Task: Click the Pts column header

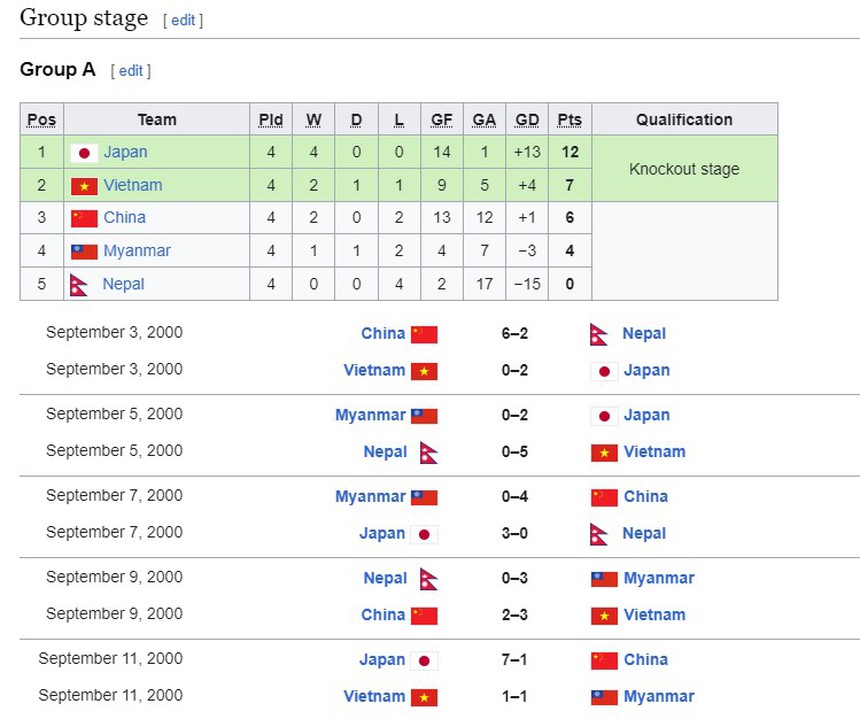Action: coord(569,120)
